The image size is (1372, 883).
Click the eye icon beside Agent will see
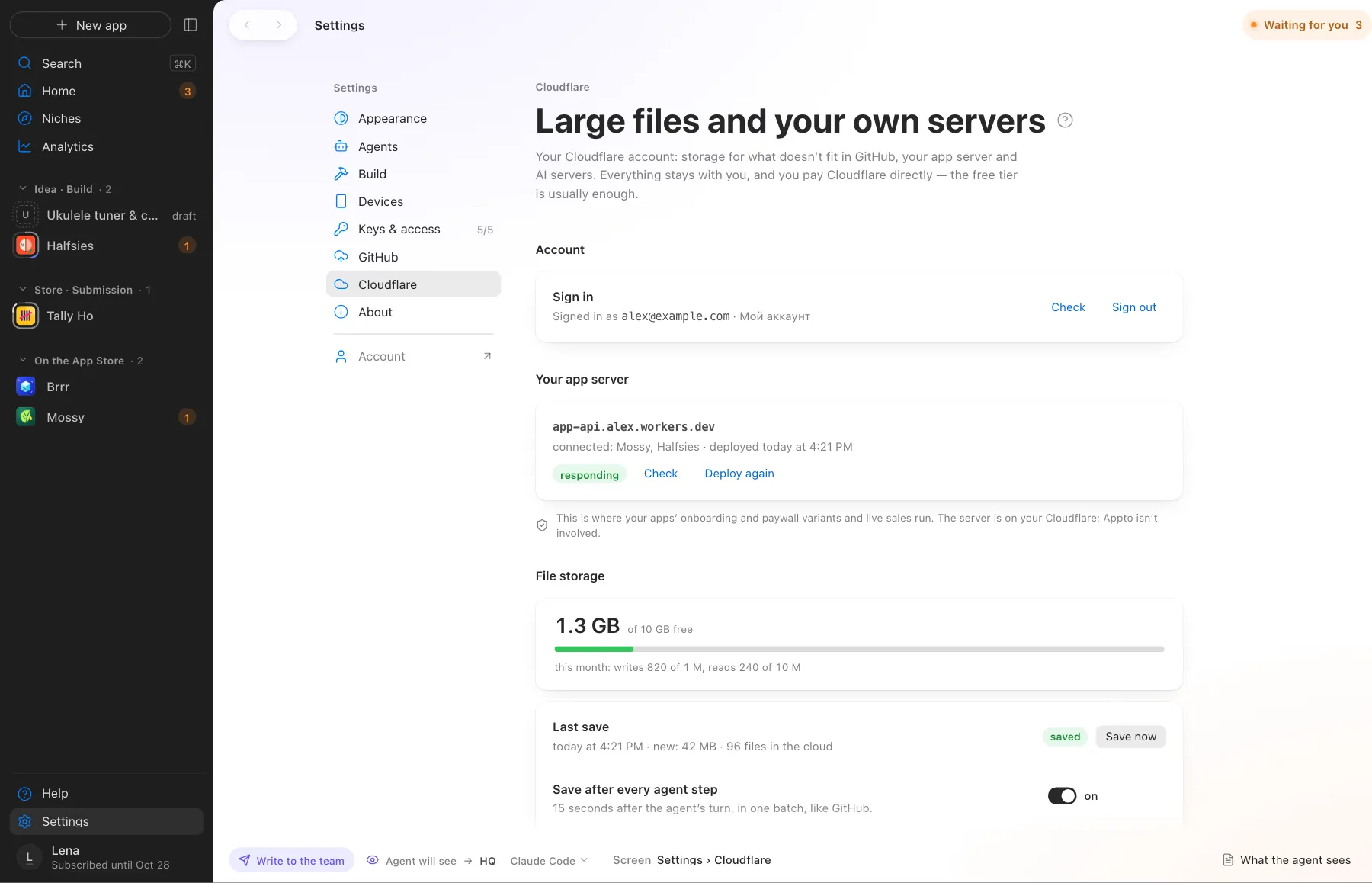point(373,860)
